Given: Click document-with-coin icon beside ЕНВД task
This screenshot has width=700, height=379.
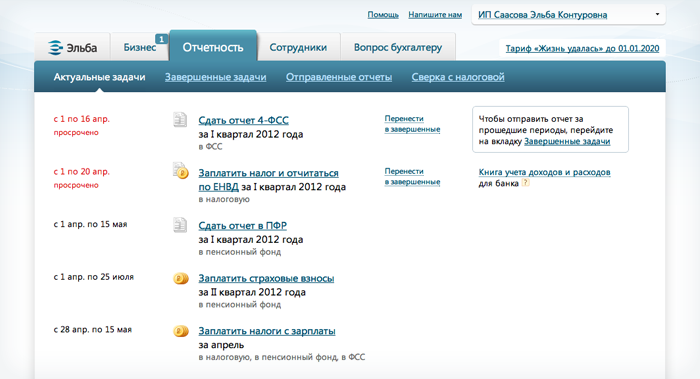Looking at the screenshot, I should (x=181, y=171).
